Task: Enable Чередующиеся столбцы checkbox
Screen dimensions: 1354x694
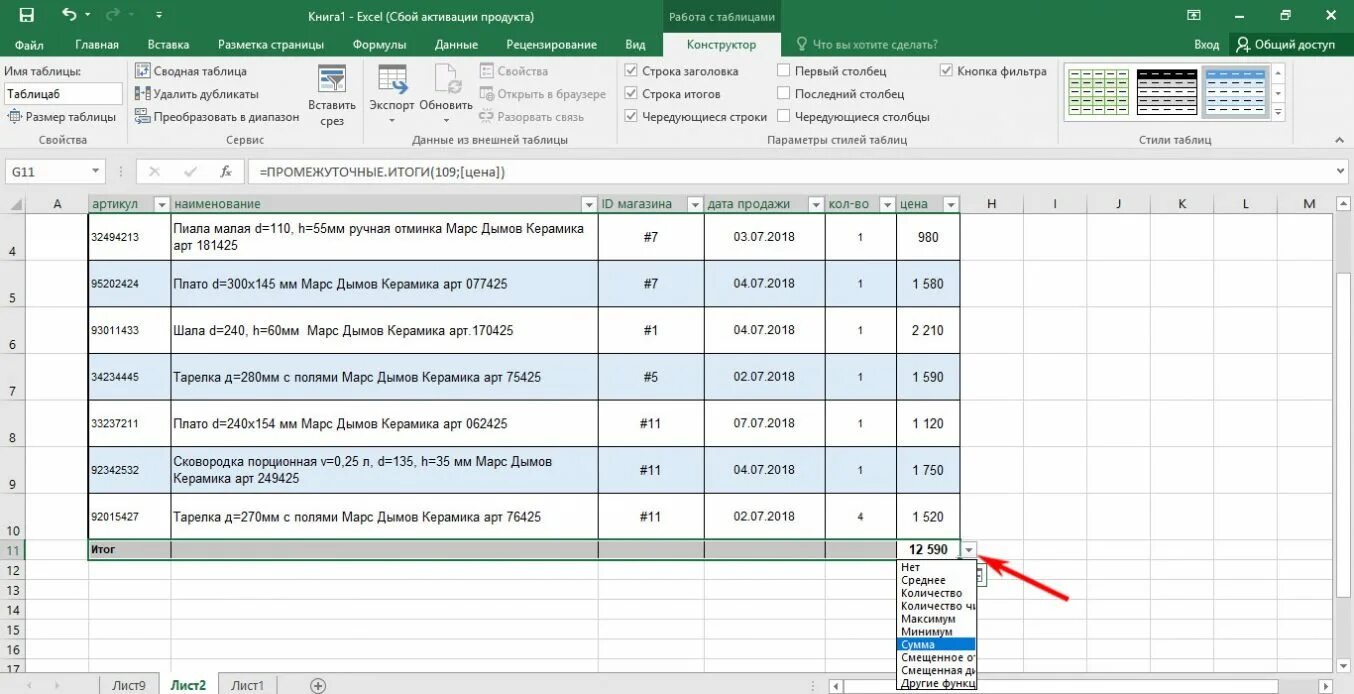Action: (784, 117)
